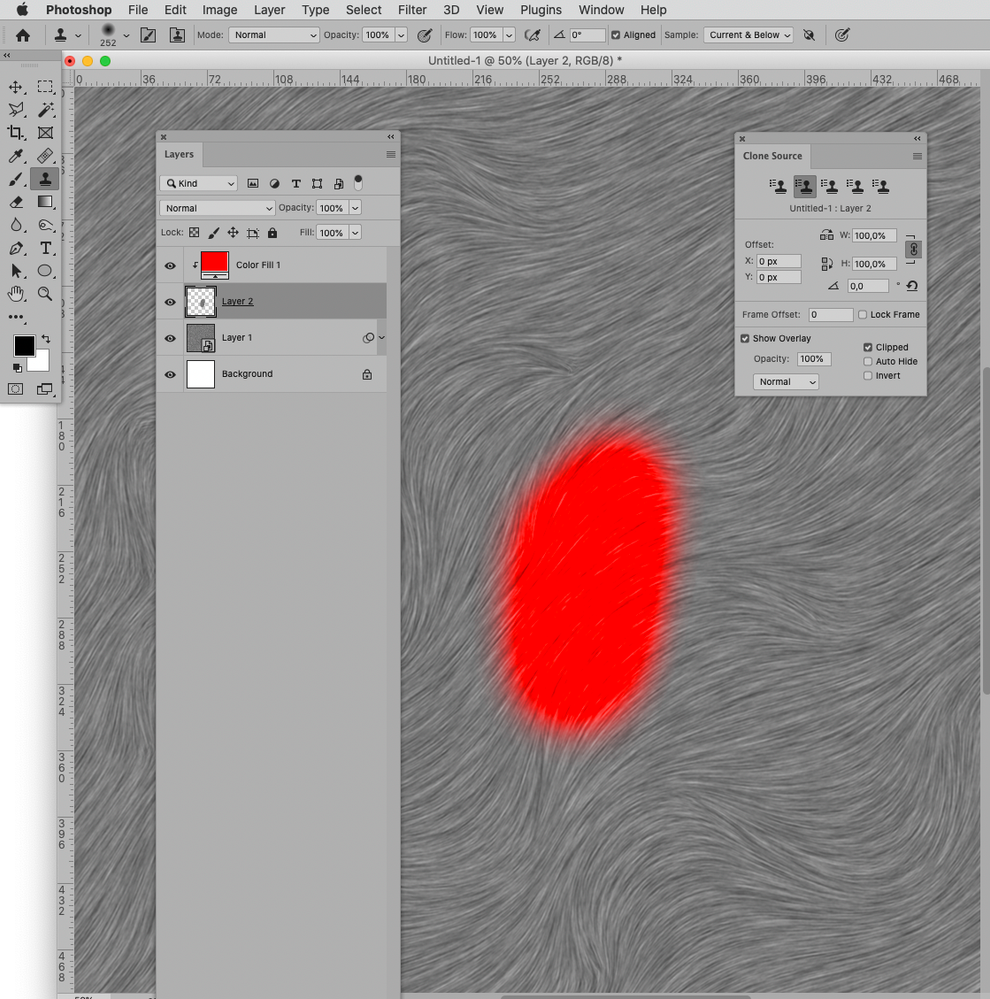This screenshot has height=999, width=990.
Task: Flip clone source horizontally
Action: 826,235
